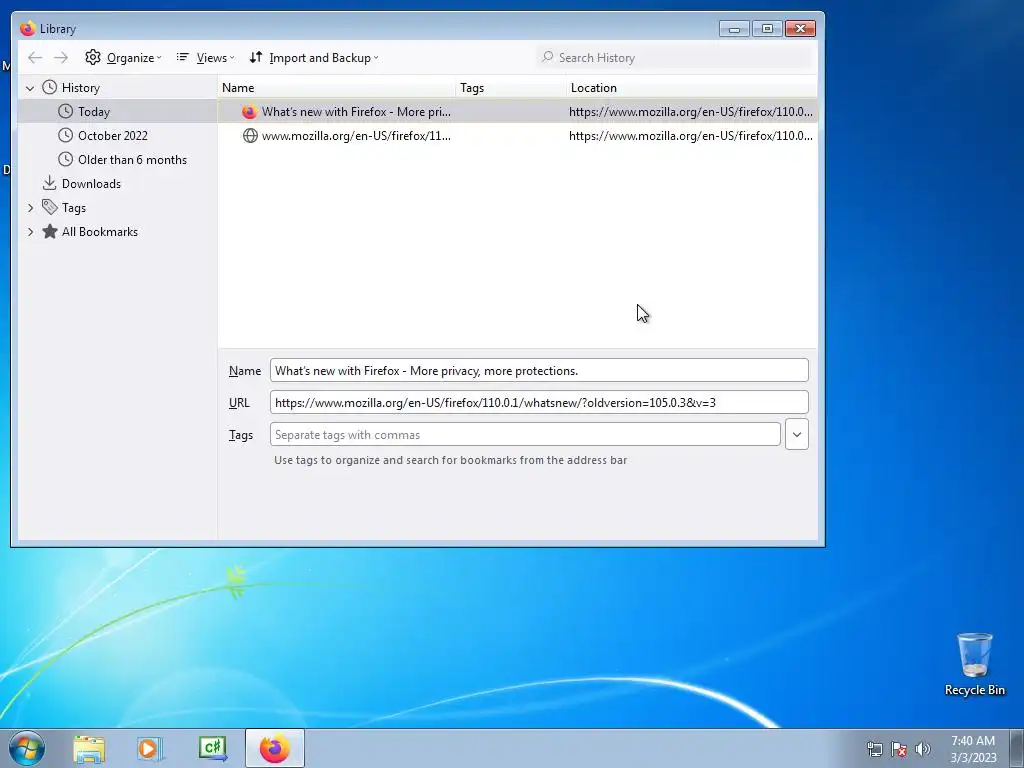The width and height of the screenshot is (1024, 768).
Task: Open the Views dropdown menu
Action: (205, 57)
